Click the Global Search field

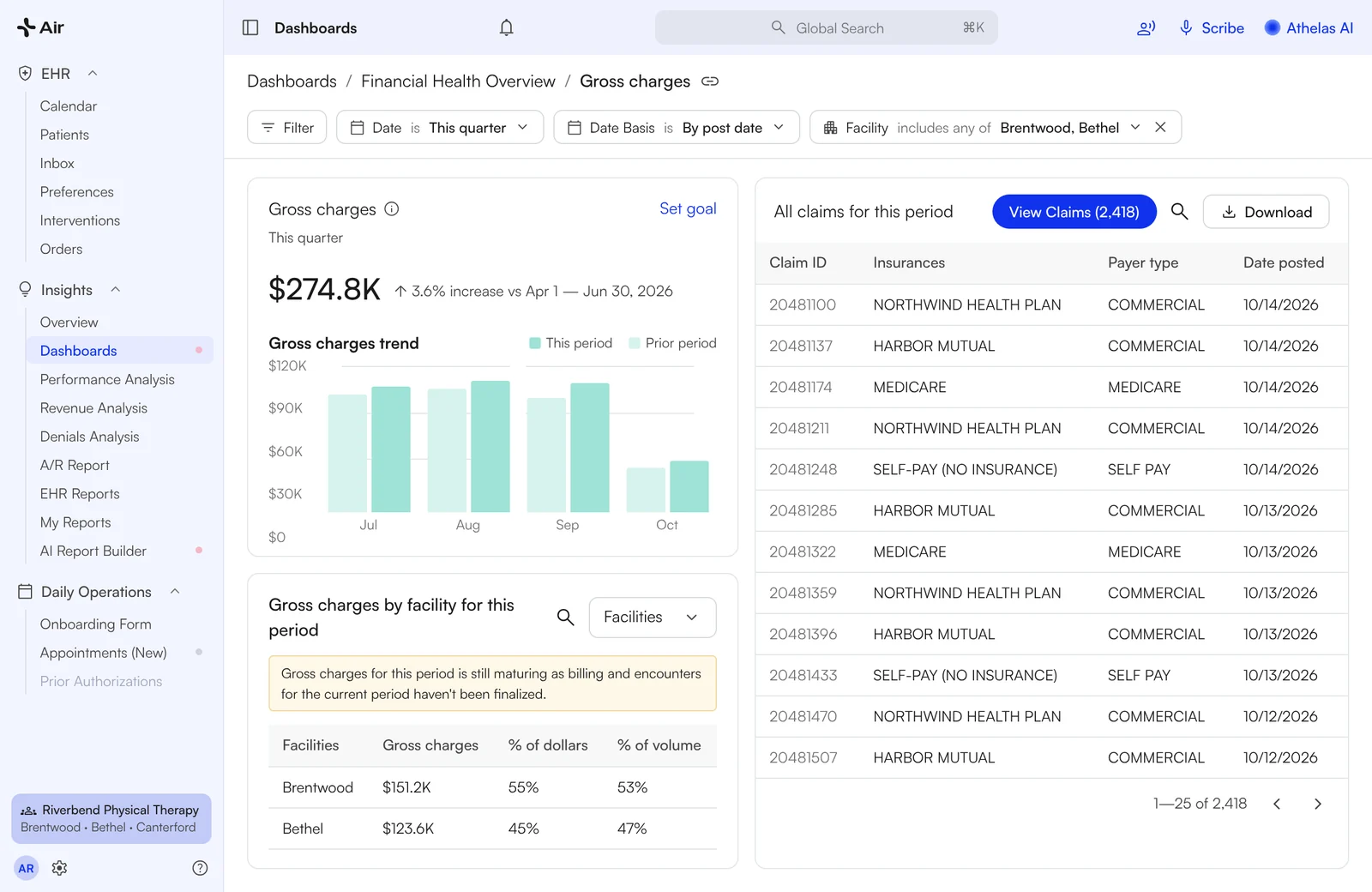click(827, 27)
